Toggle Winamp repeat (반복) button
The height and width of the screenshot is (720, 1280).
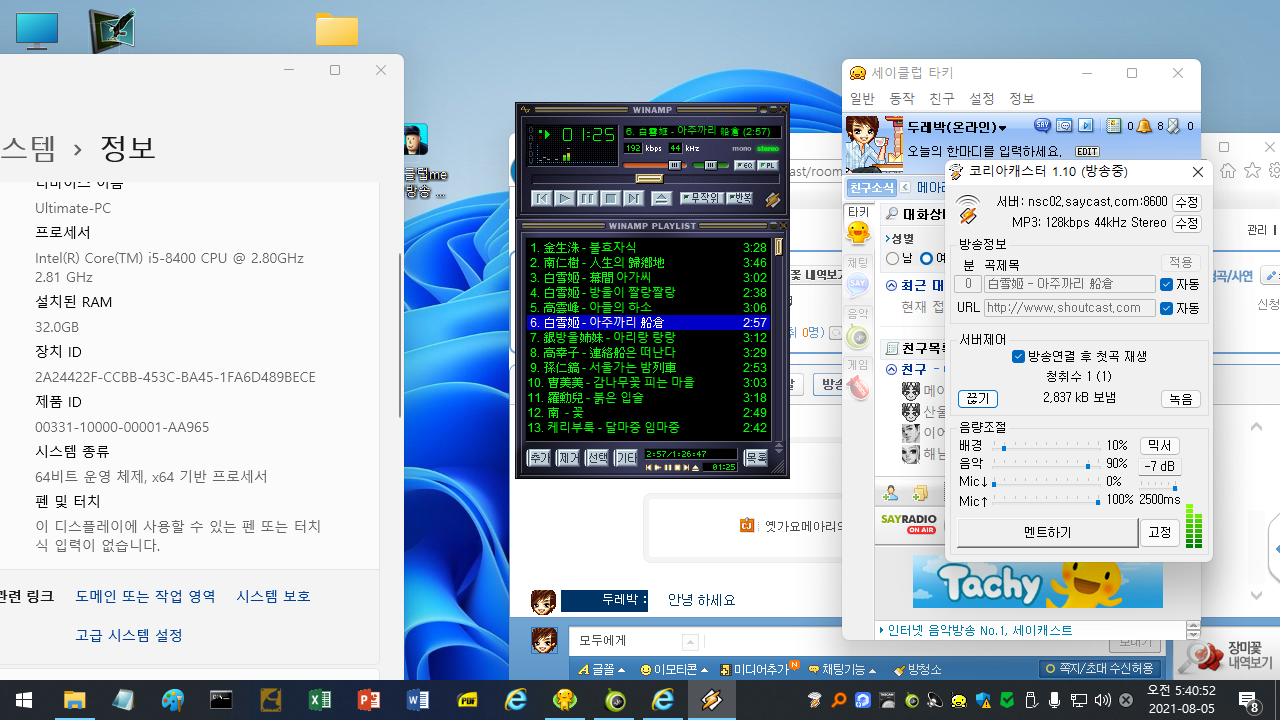point(739,198)
